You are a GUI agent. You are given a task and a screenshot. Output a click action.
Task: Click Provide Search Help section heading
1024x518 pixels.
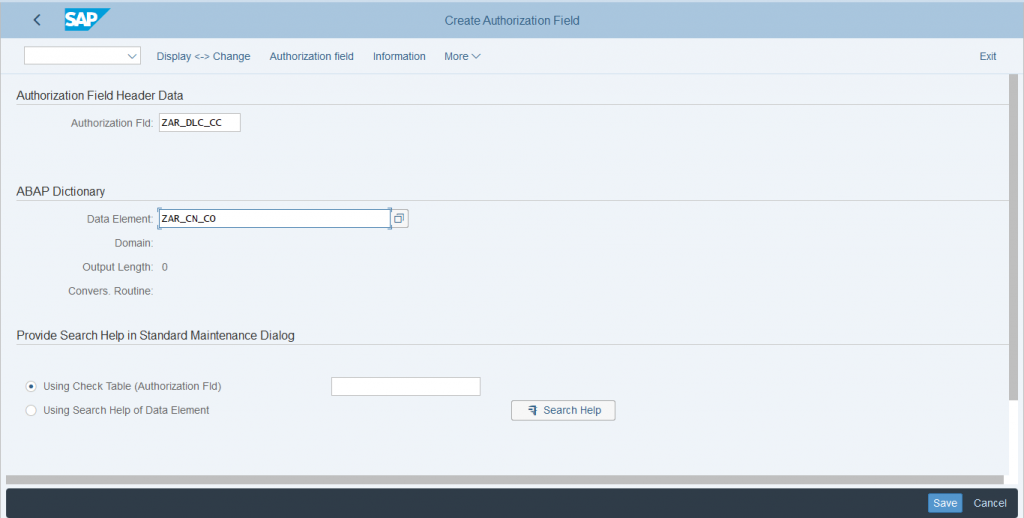(x=155, y=336)
